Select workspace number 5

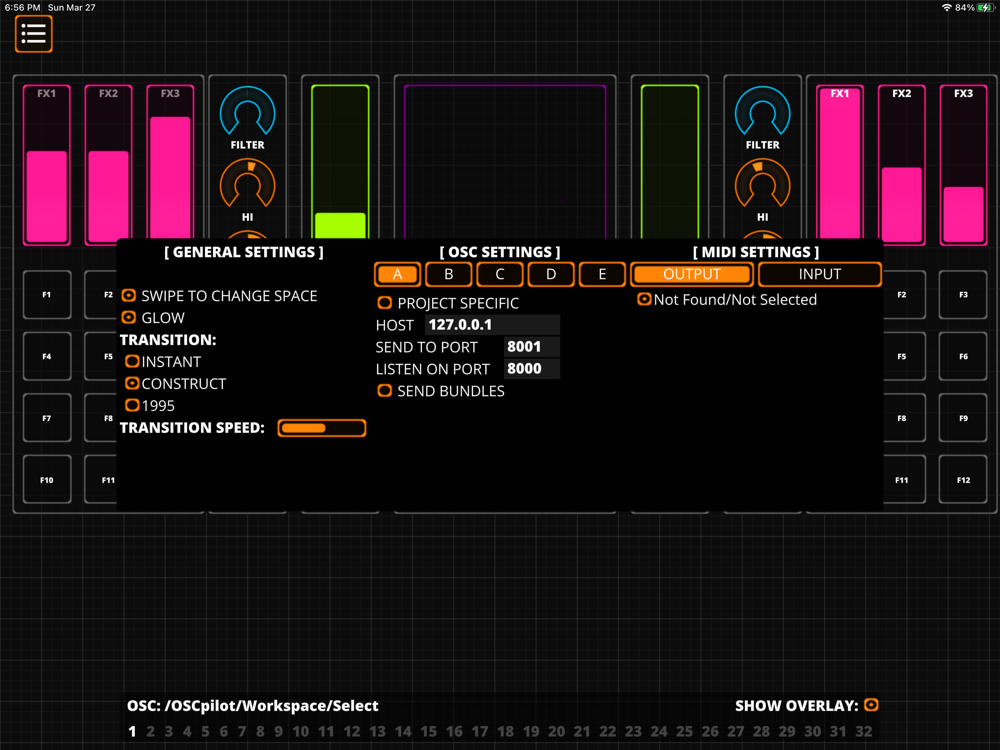[205, 732]
